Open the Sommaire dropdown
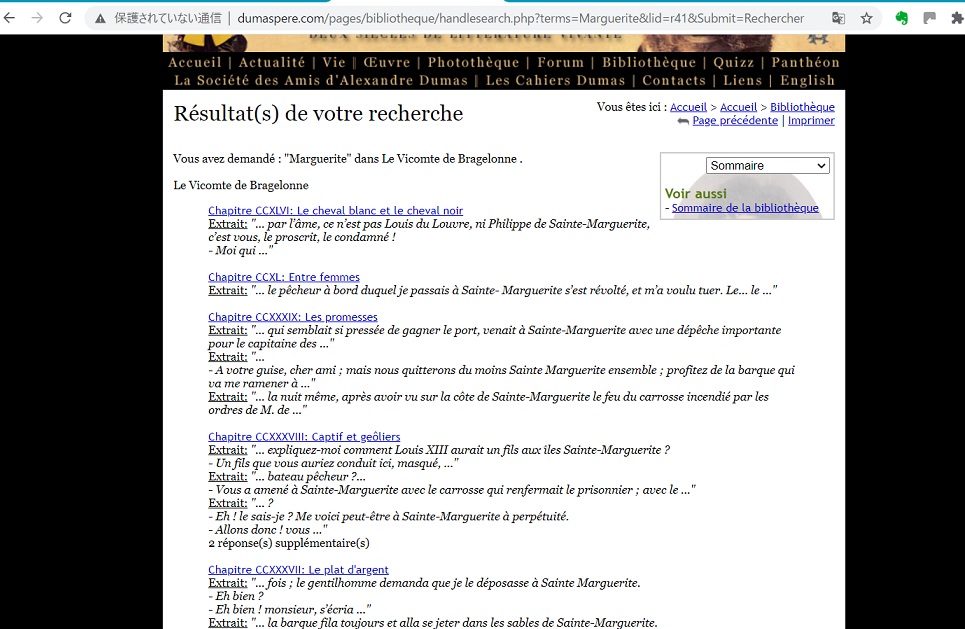965x629 pixels. coord(767,166)
